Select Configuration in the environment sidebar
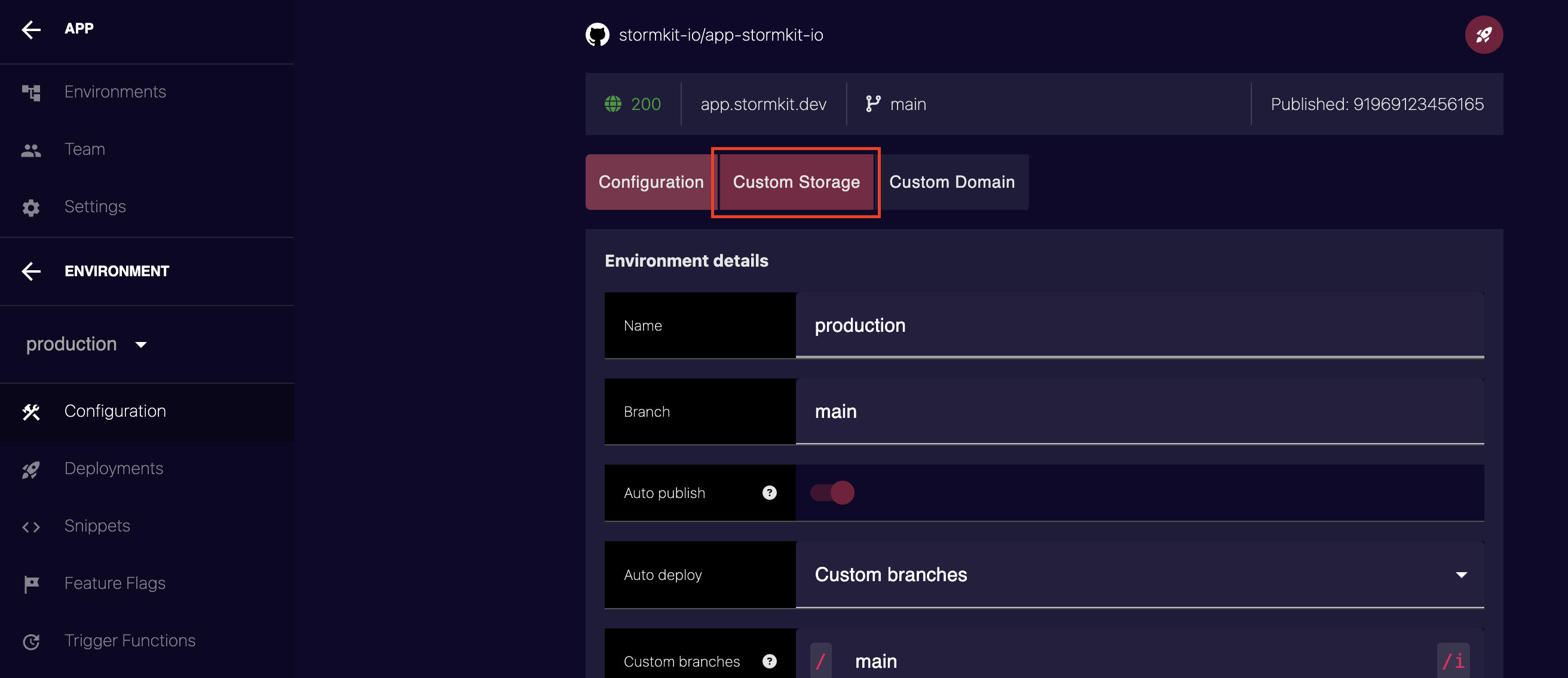 pos(146,411)
